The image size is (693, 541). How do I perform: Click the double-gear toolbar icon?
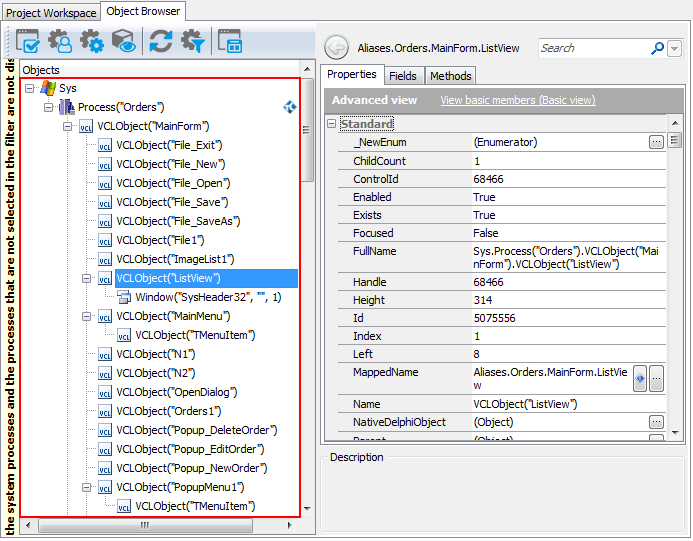(x=92, y=41)
